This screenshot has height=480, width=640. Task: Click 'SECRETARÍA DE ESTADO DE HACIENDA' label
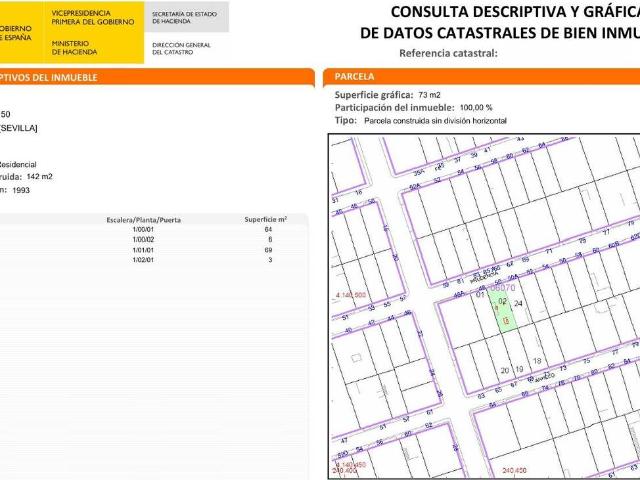coord(184,18)
